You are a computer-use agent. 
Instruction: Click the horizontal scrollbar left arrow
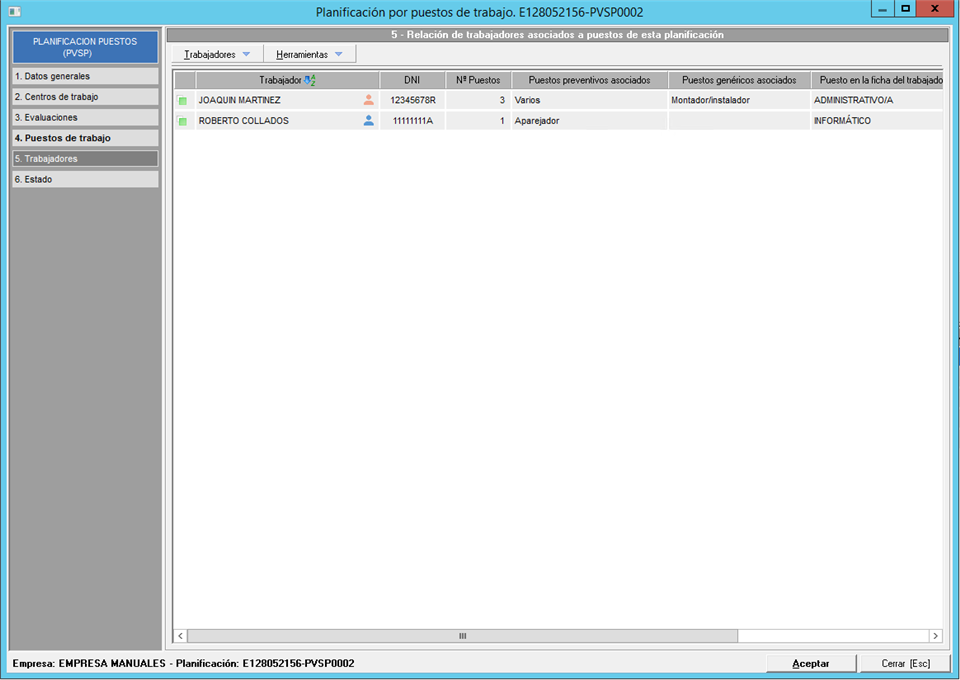[x=181, y=636]
